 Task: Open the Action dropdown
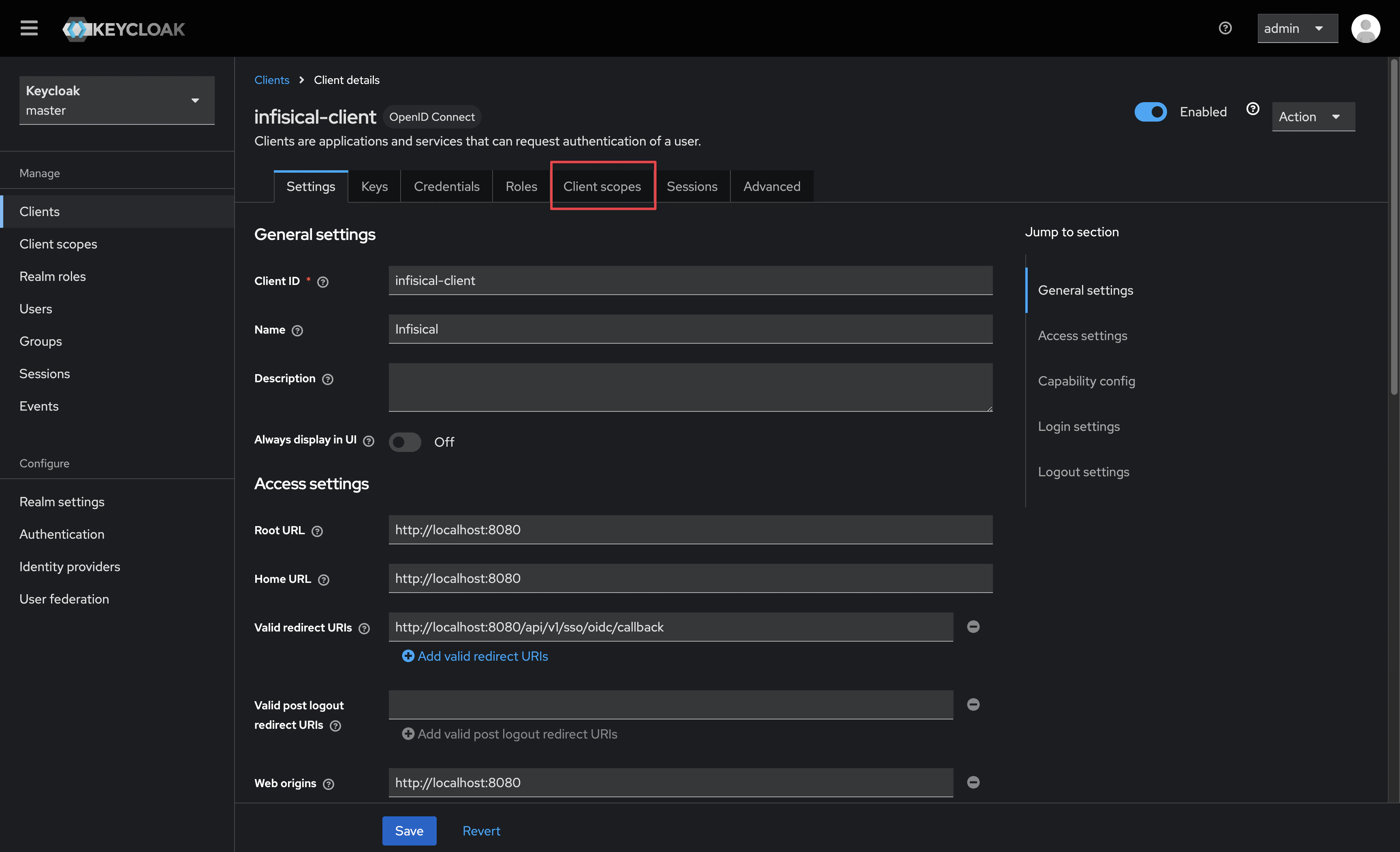(x=1313, y=116)
